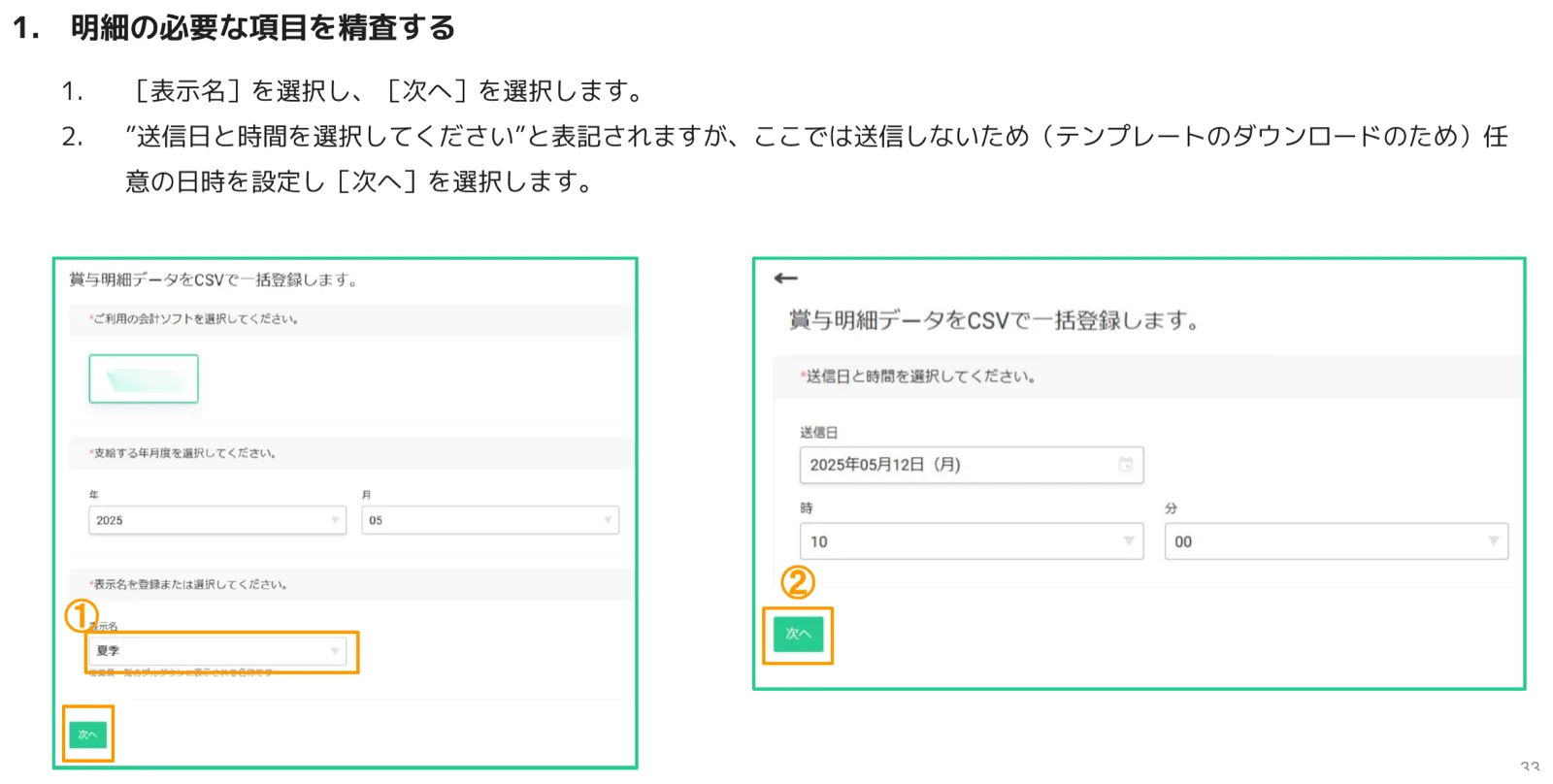Click left panel title 賞与明細データをCSVで一括登録します
The image size is (1553, 784).
(214, 279)
